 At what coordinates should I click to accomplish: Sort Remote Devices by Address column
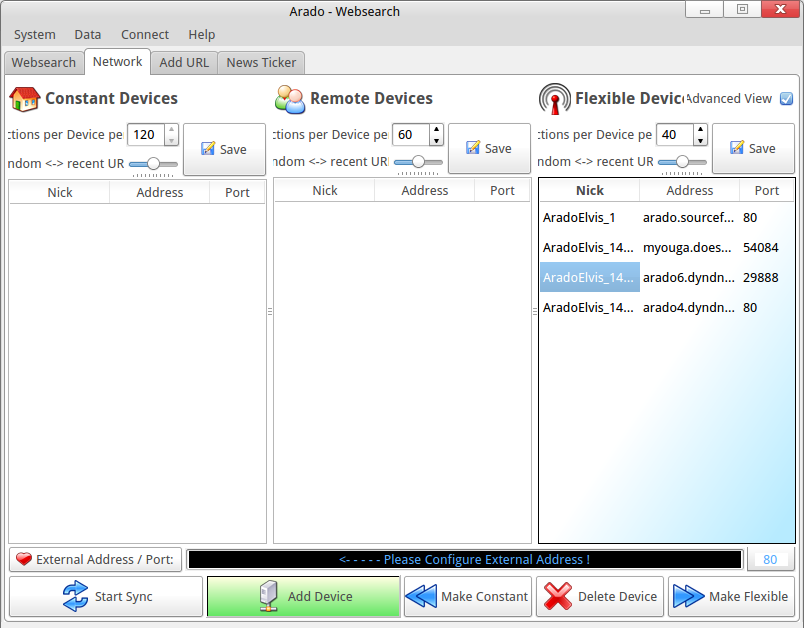[425, 191]
